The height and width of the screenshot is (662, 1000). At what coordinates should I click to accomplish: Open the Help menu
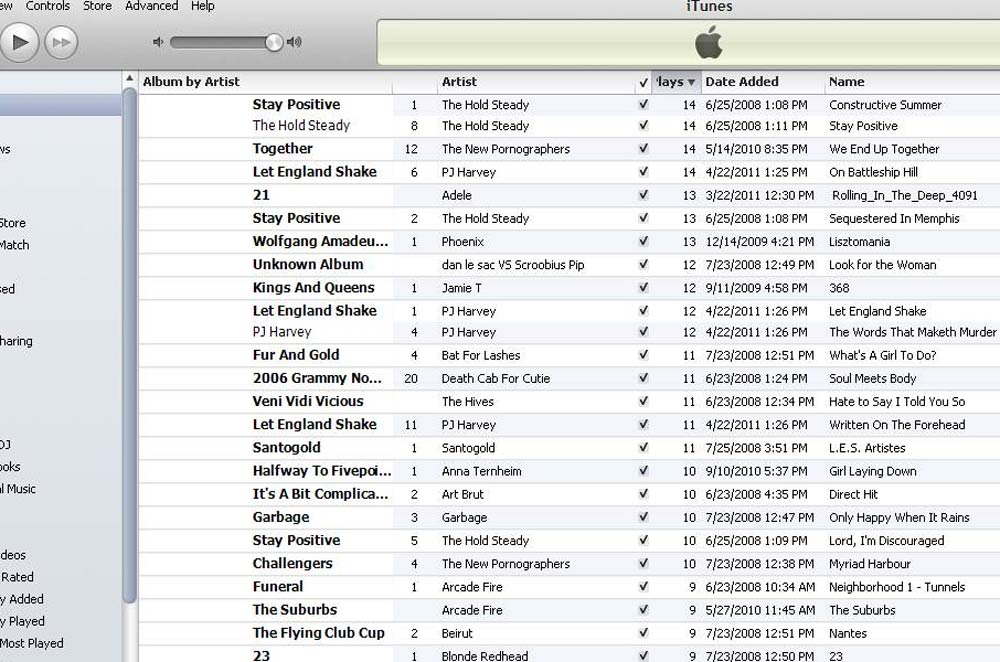pyautogui.click(x=203, y=6)
